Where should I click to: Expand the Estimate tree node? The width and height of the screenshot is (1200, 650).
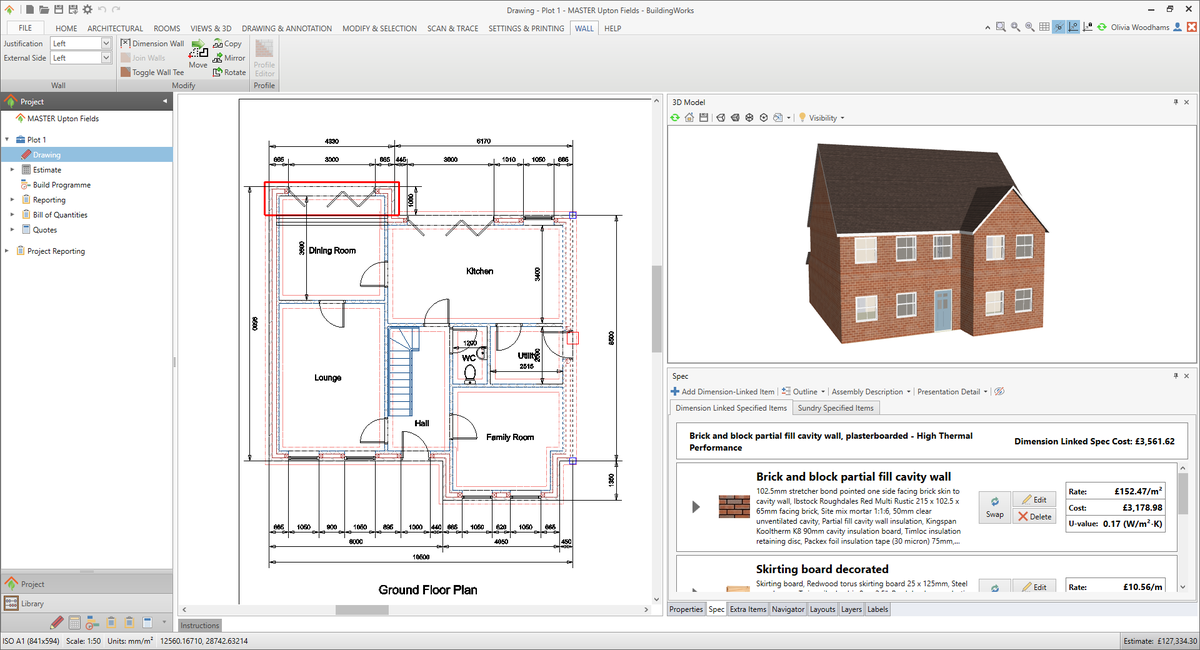tap(12, 170)
